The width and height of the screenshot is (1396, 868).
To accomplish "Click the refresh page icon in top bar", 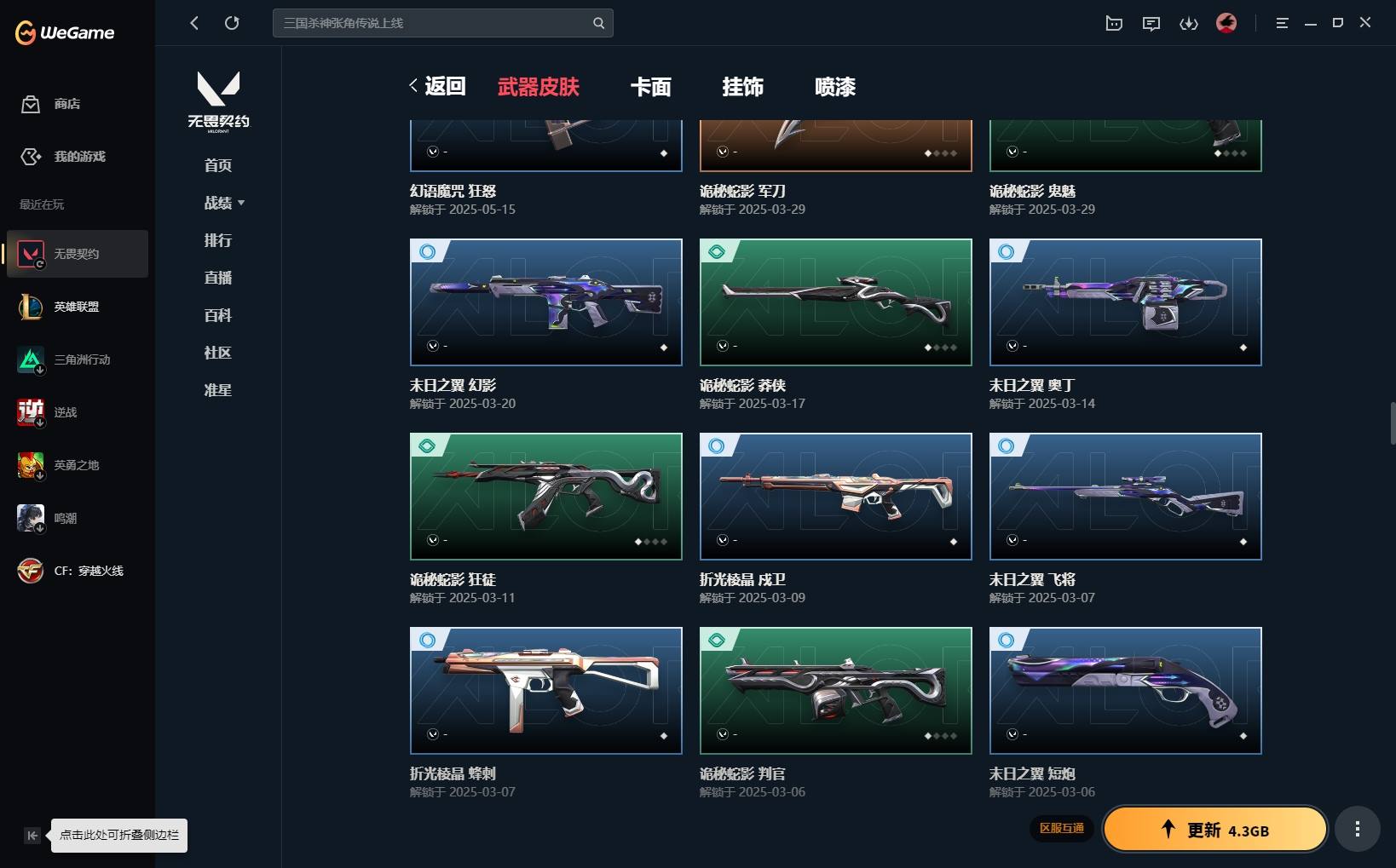I will 232,23.
